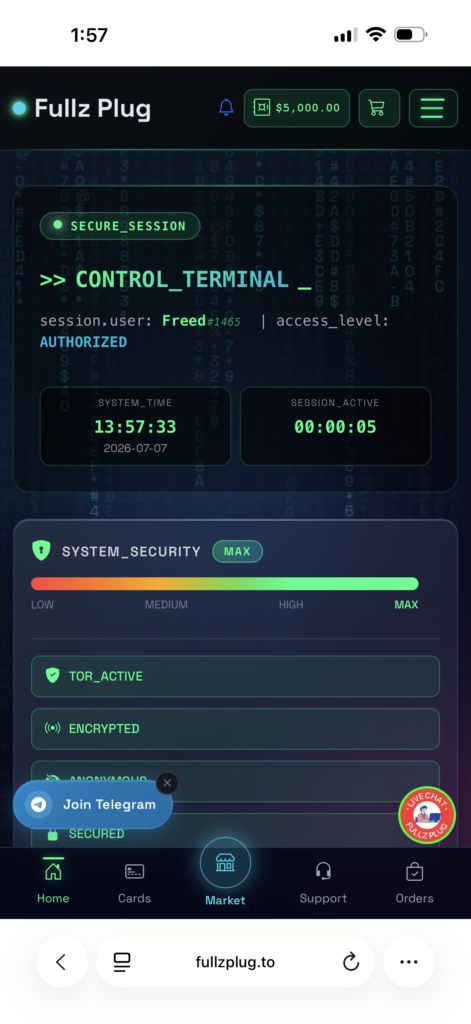The width and height of the screenshot is (471, 1024).
Task: Open the page settings icon beside the URL
Action: click(x=122, y=961)
